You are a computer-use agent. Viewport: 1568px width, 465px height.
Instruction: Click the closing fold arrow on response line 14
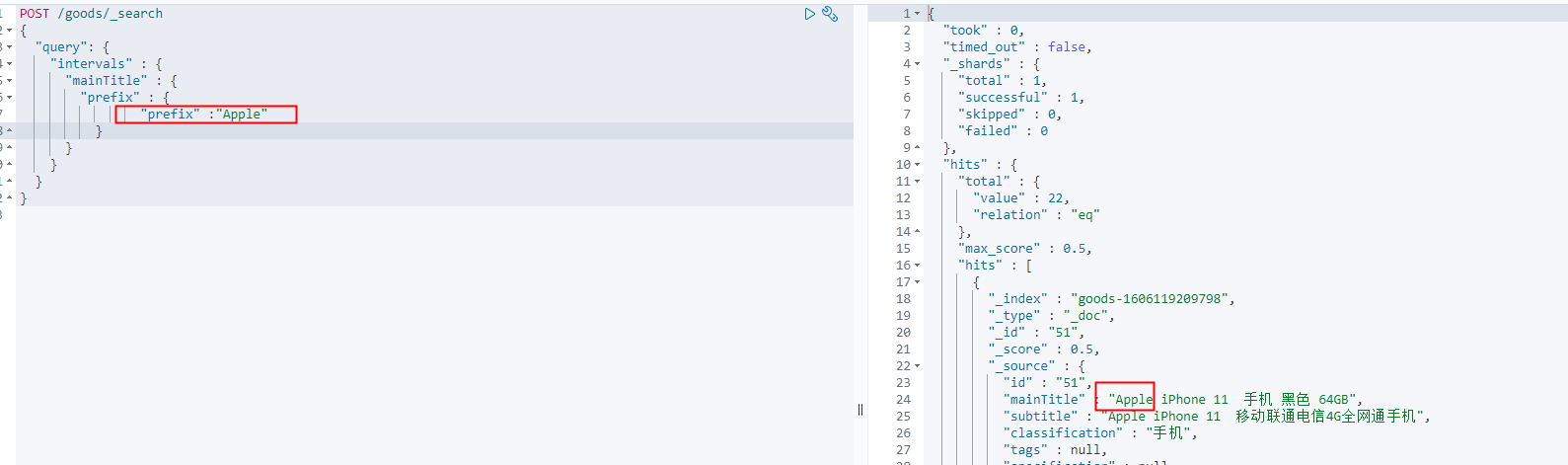[x=918, y=232]
